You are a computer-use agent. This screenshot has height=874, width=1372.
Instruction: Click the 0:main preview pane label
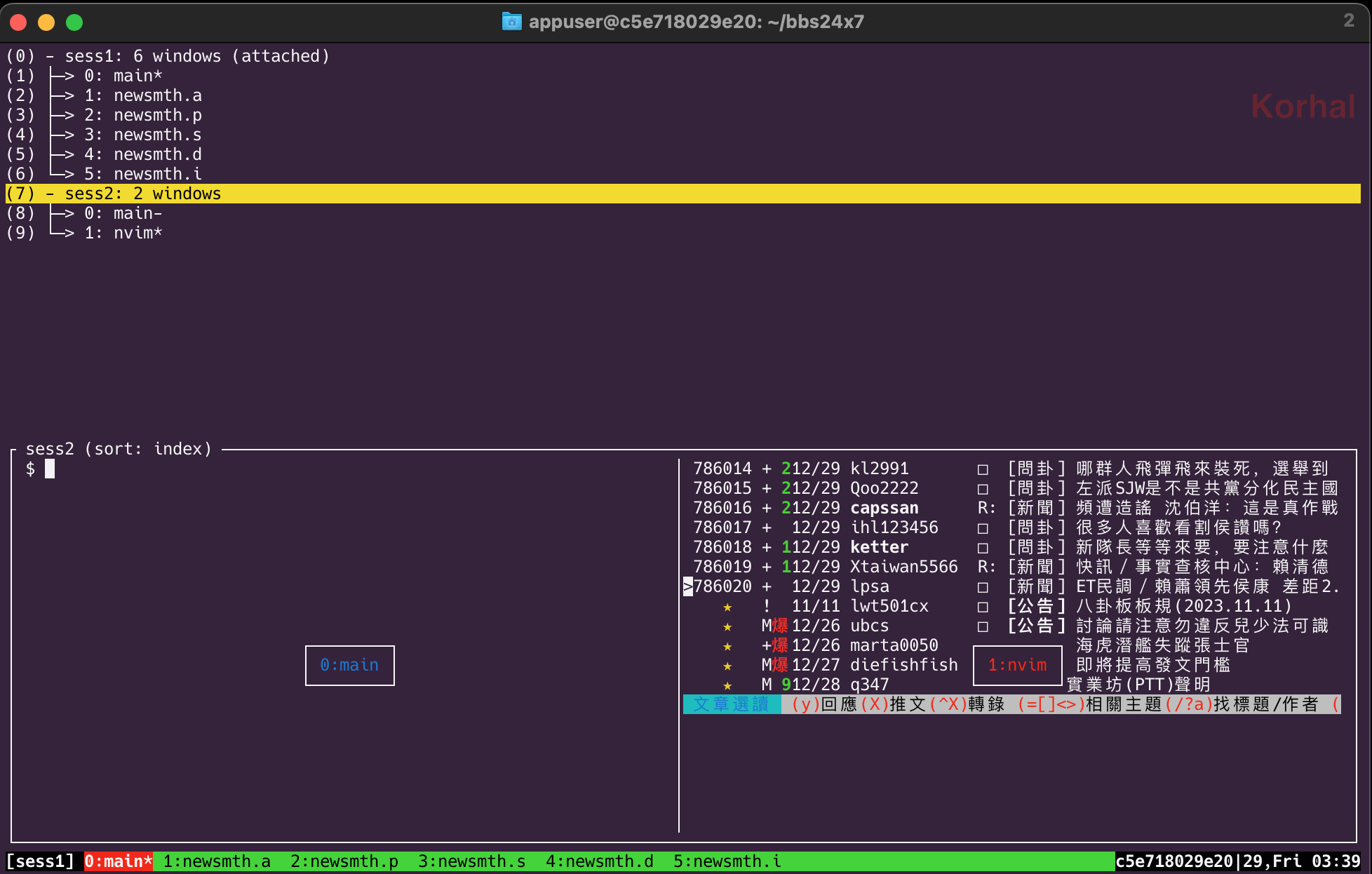point(349,665)
